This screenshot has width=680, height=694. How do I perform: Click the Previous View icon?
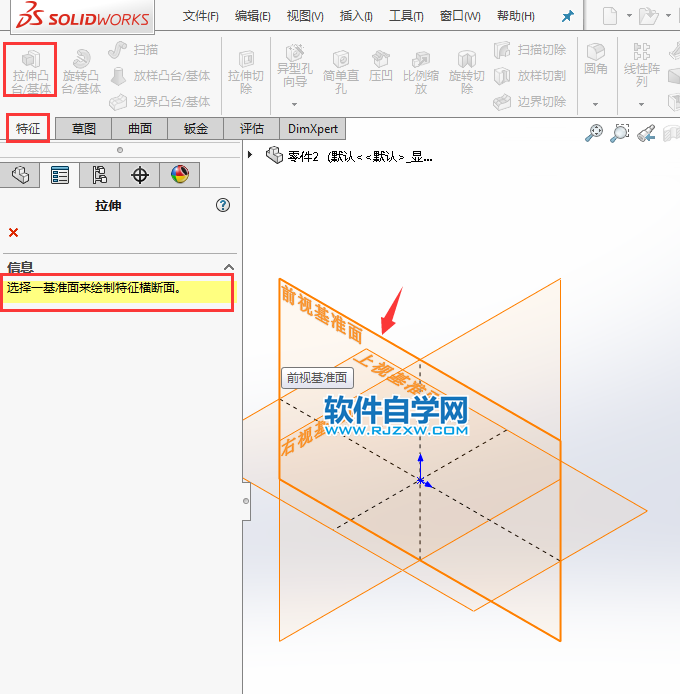646,132
